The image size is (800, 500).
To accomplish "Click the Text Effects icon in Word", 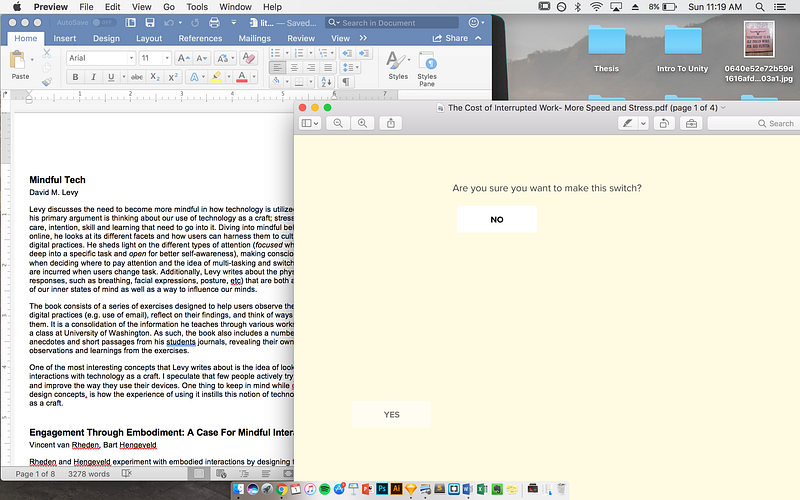I will [x=194, y=77].
